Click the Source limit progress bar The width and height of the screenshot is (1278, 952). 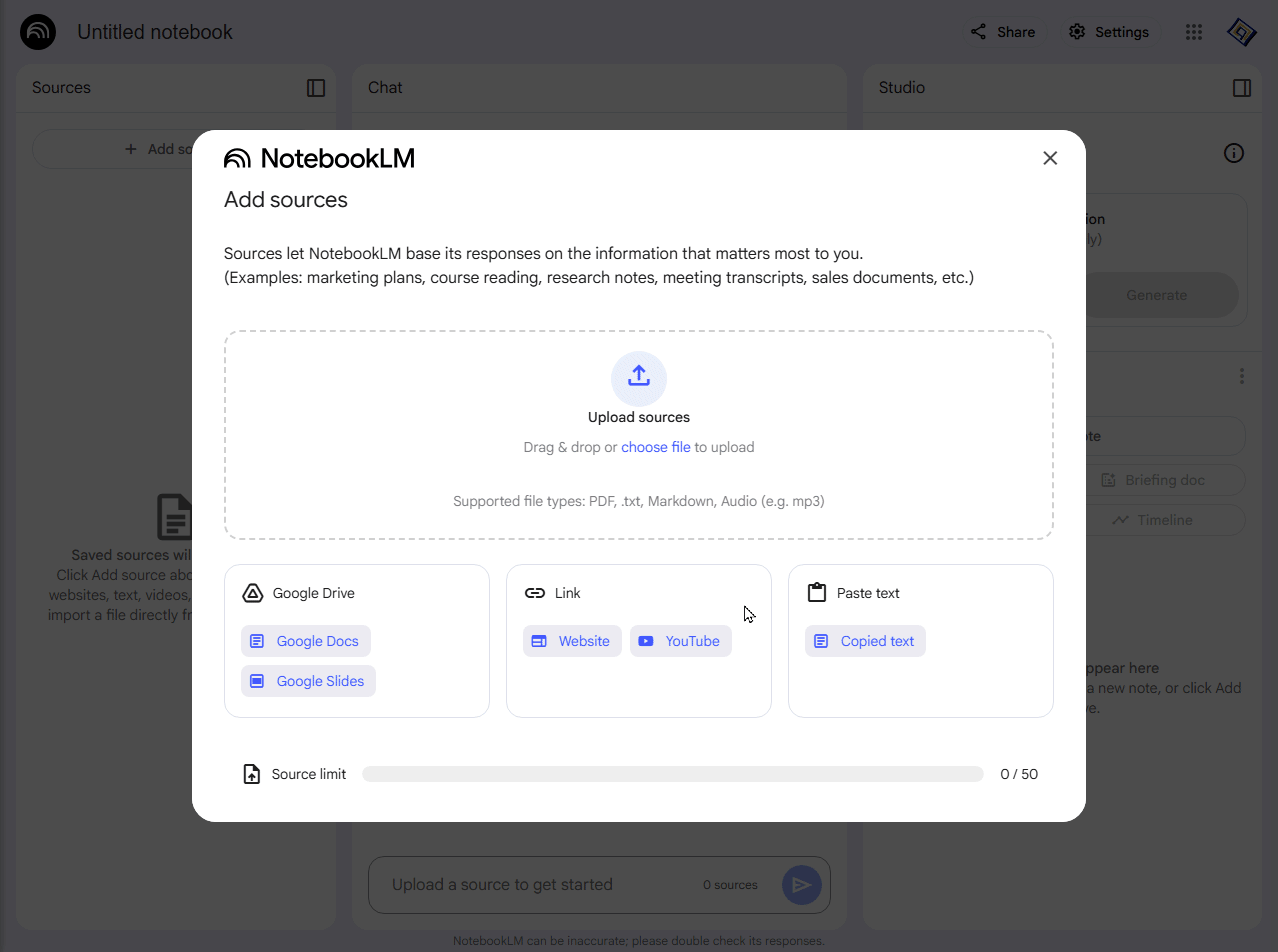673,774
